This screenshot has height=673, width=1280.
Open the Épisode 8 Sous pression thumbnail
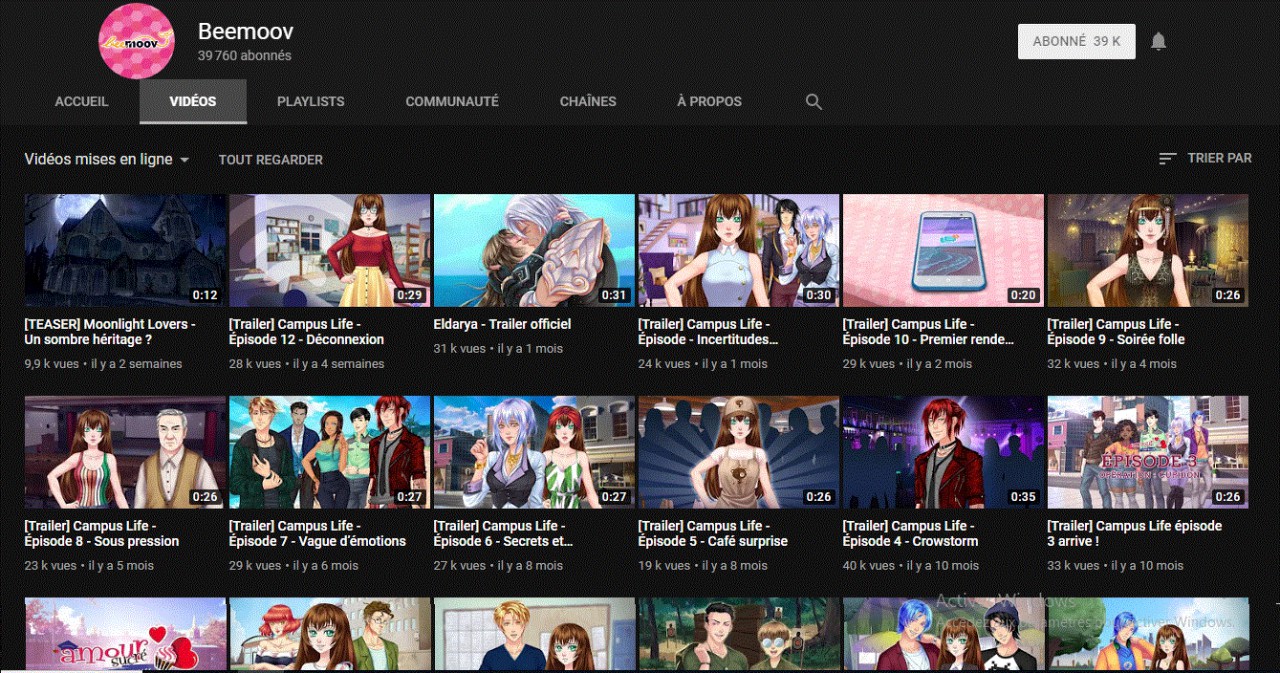(x=125, y=452)
